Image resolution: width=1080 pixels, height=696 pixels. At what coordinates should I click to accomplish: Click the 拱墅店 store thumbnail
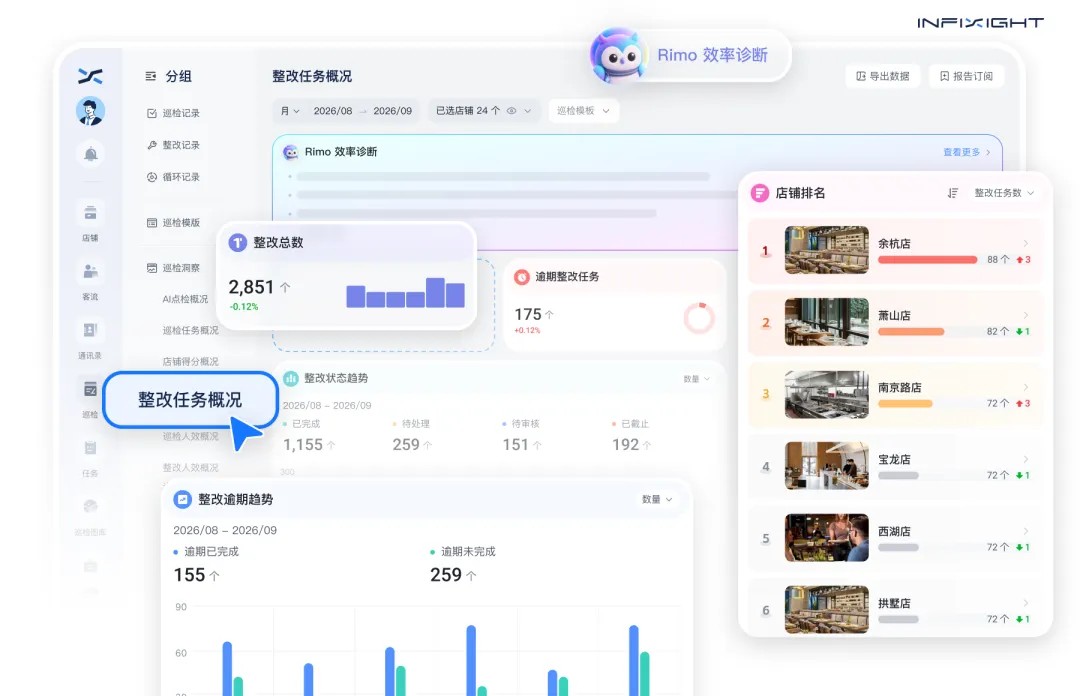[x=827, y=610]
